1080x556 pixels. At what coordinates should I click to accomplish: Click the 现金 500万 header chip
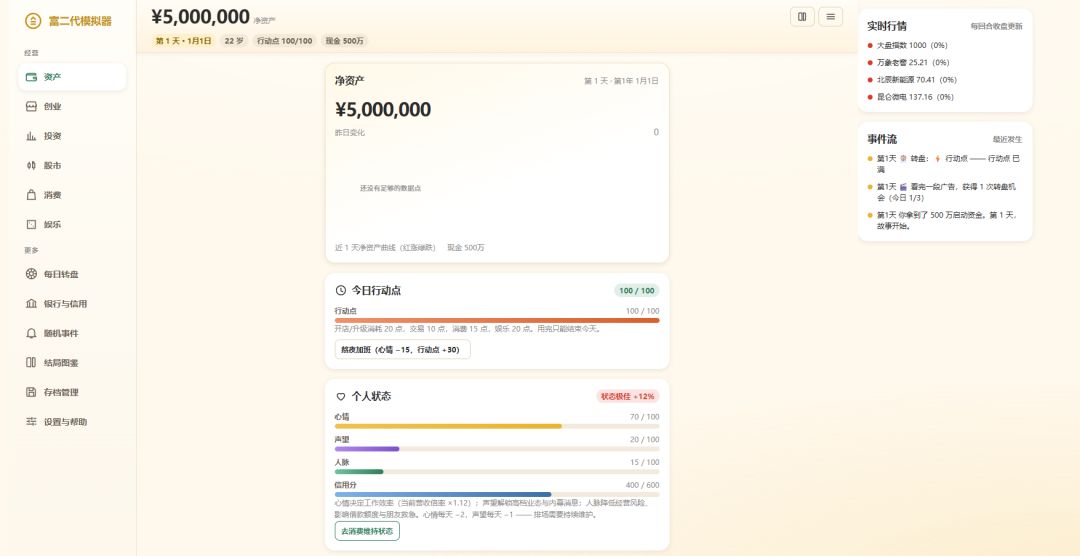tap(344, 41)
